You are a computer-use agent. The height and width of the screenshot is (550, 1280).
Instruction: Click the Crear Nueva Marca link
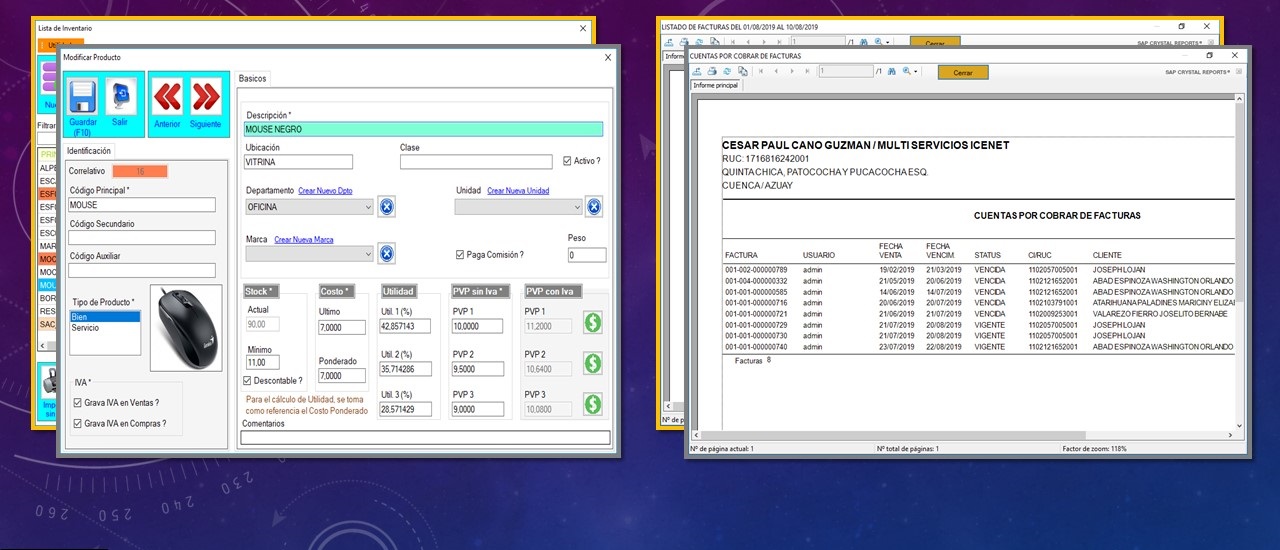(304, 240)
